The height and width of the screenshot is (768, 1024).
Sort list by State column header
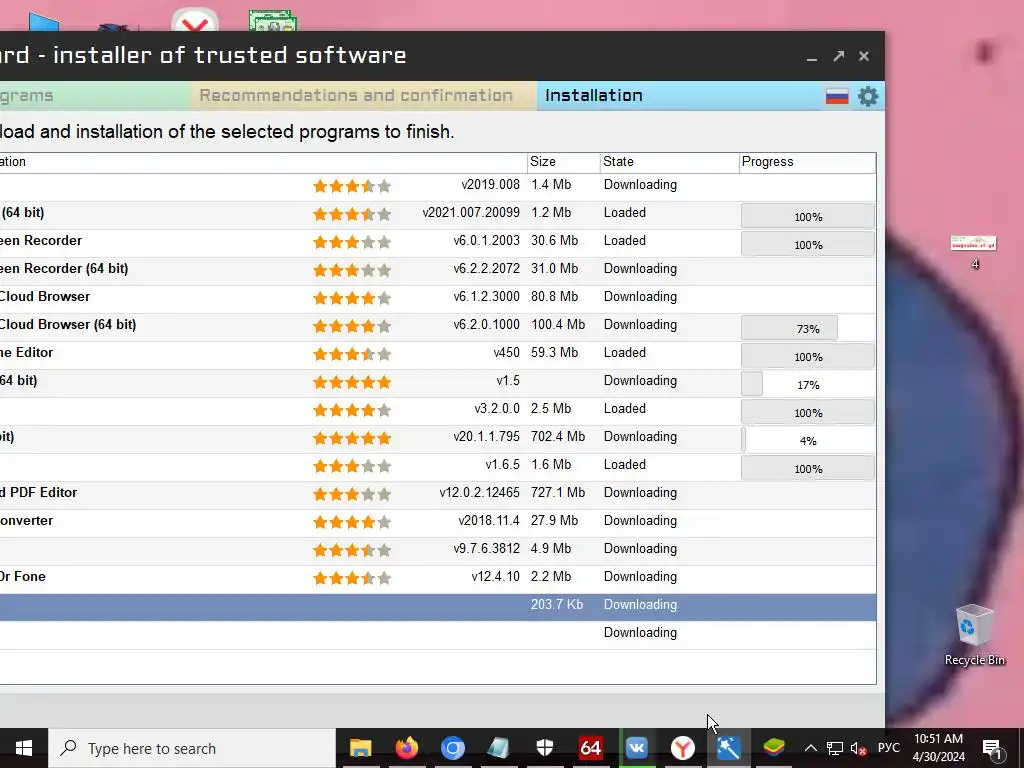tap(669, 162)
